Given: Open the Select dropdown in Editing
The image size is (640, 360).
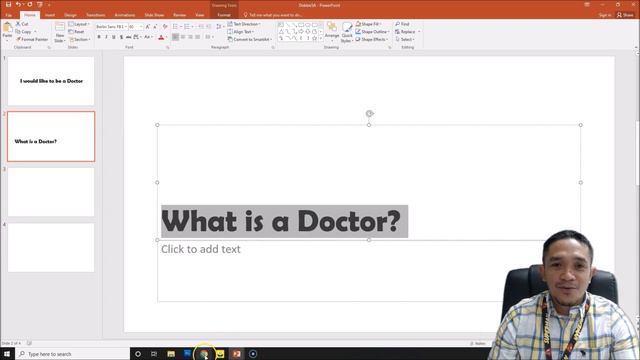Looking at the screenshot, I should click(x=405, y=40).
